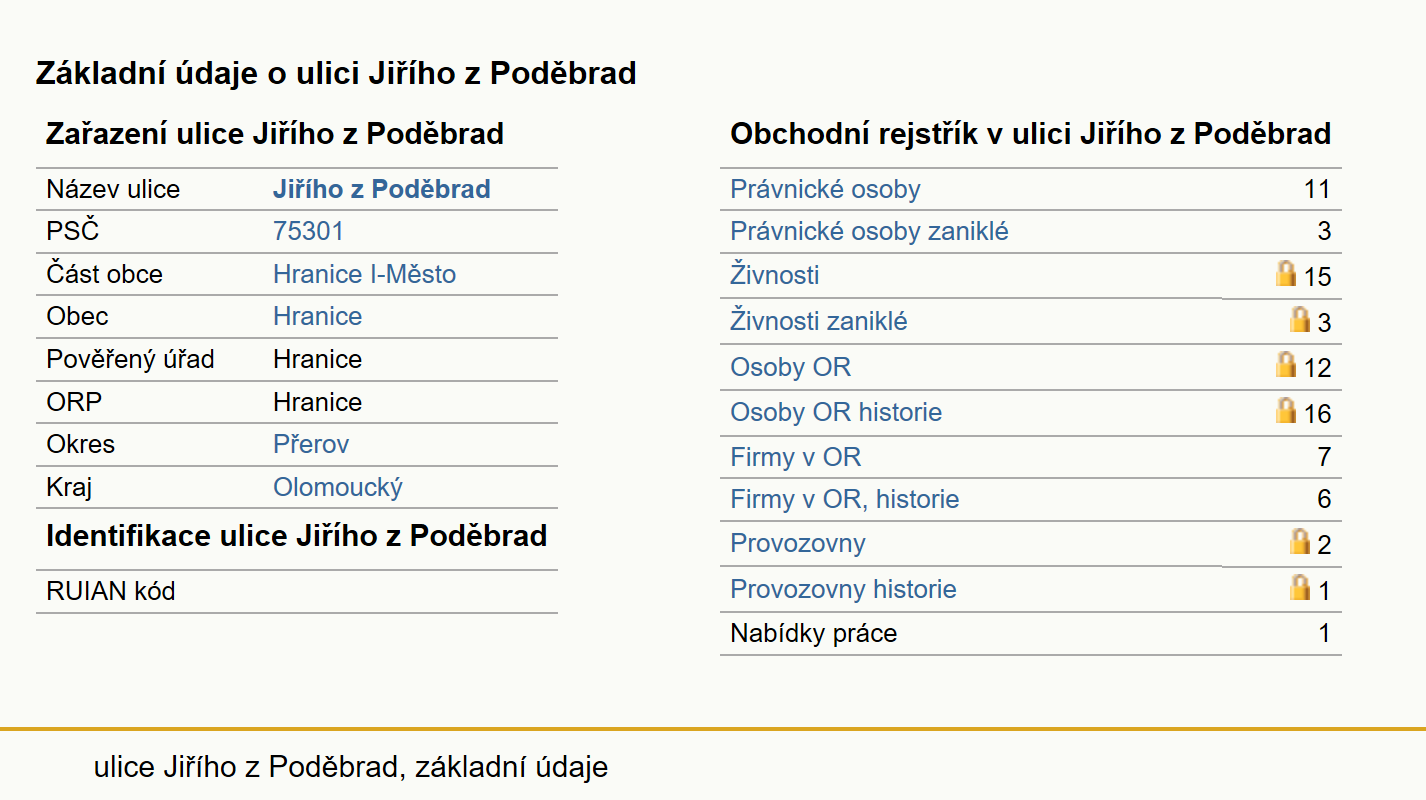
Task: Click the lock icon for Osoby OR historie
Action: pyautogui.click(x=1286, y=410)
